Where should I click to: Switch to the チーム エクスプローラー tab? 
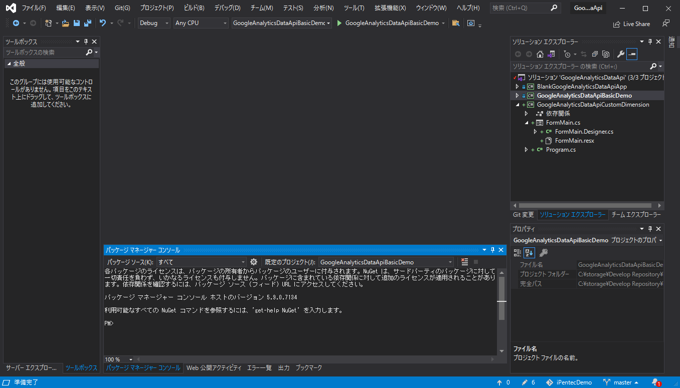pos(636,215)
